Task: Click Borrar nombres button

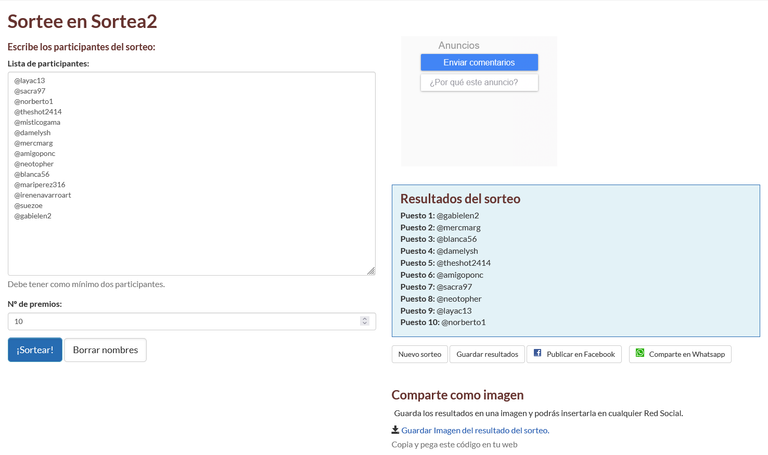Action: [105, 350]
